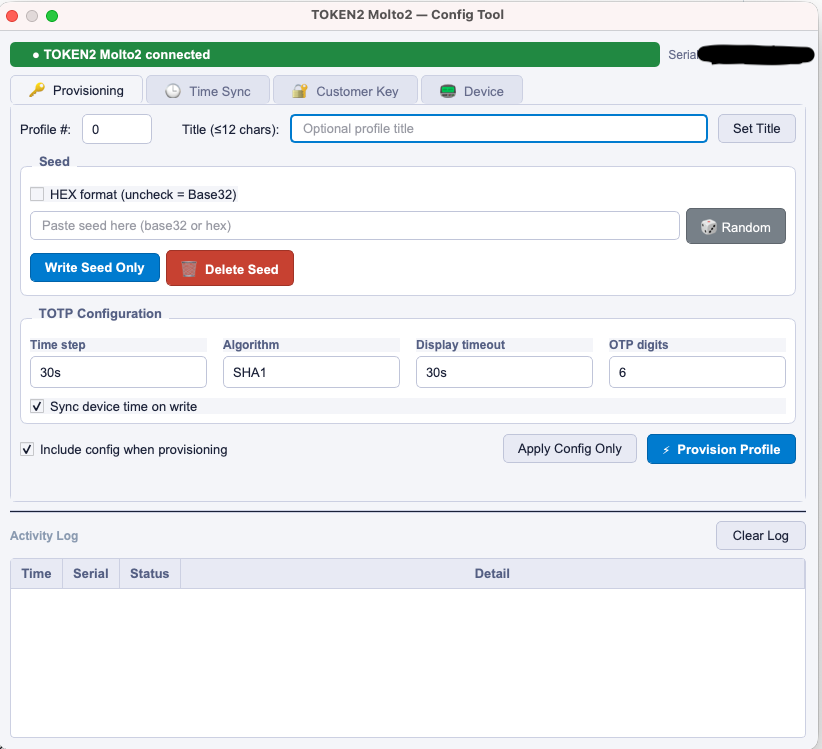The height and width of the screenshot is (749, 822).
Task: Toggle Include config when provisioning checkbox
Action: (27, 449)
